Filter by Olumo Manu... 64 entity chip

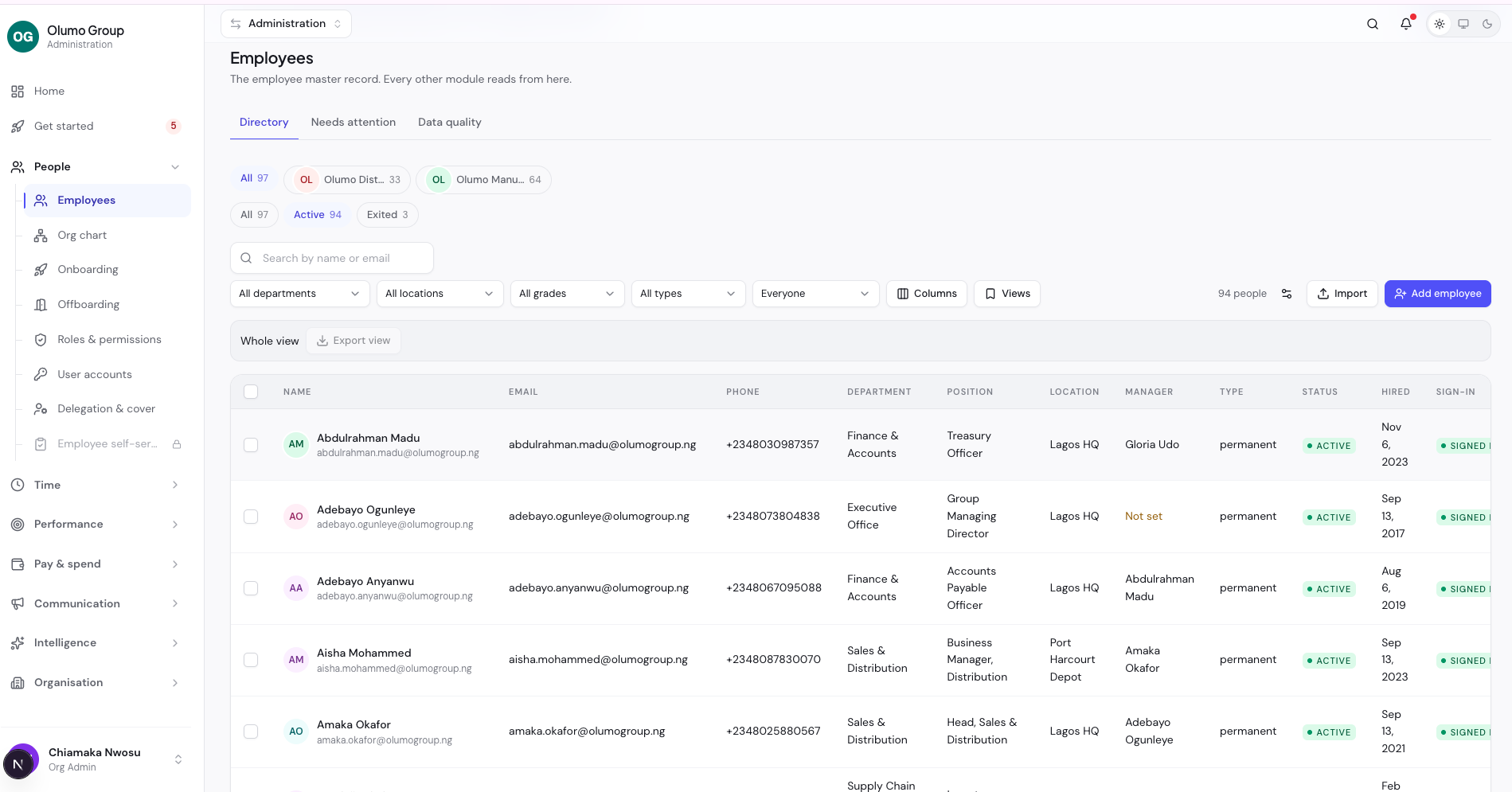(483, 180)
